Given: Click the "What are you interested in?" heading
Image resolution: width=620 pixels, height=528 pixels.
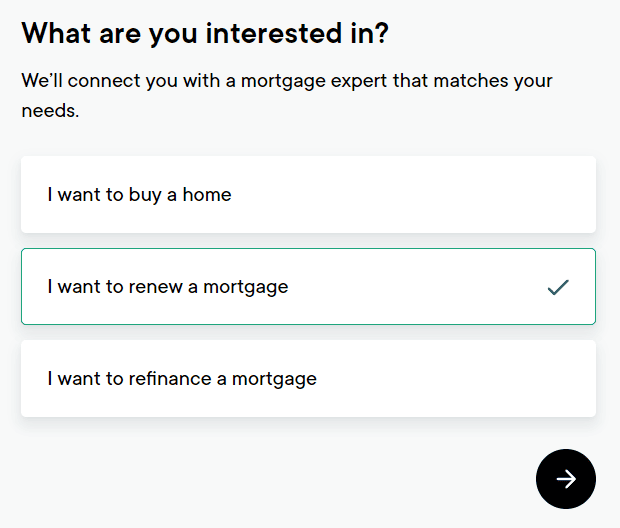Looking at the screenshot, I should (x=205, y=33).
